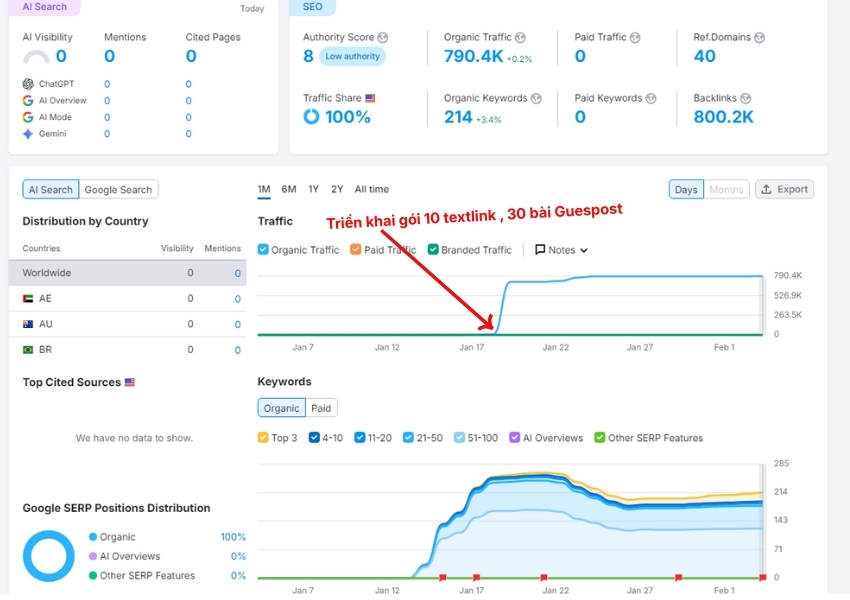This screenshot has height=600, width=850.
Task: Click the US flag beside Traffic Share
Action: click(370, 99)
